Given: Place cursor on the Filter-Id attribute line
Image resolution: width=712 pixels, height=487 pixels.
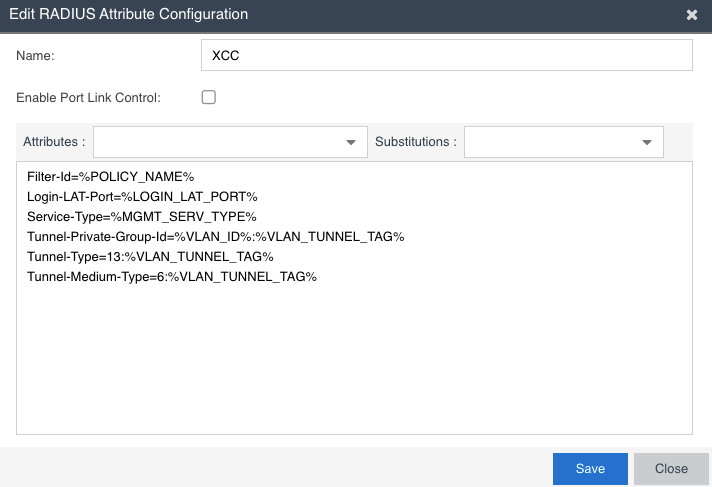Looking at the screenshot, I should tap(110, 176).
